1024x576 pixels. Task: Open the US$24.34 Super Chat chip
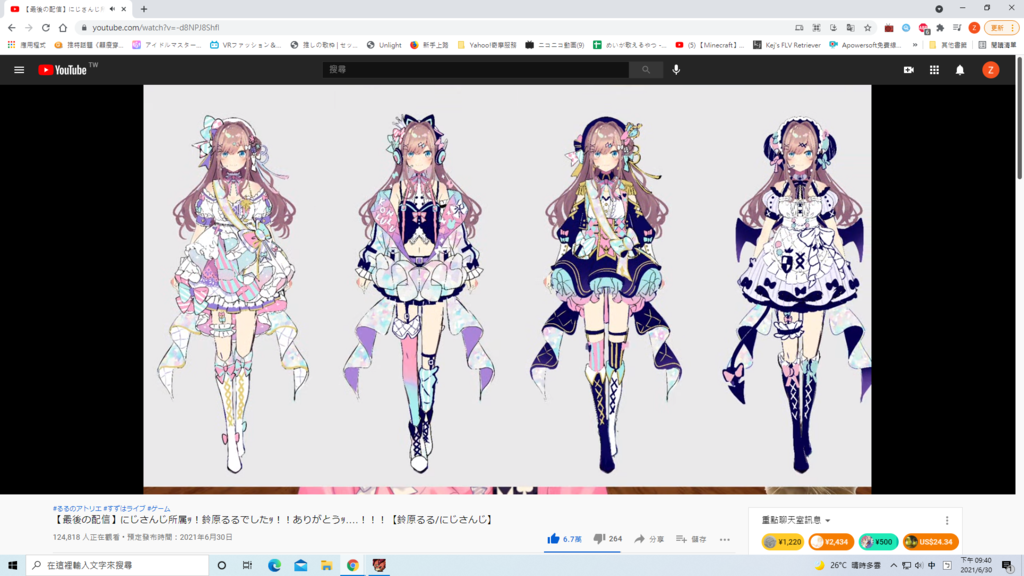click(931, 541)
